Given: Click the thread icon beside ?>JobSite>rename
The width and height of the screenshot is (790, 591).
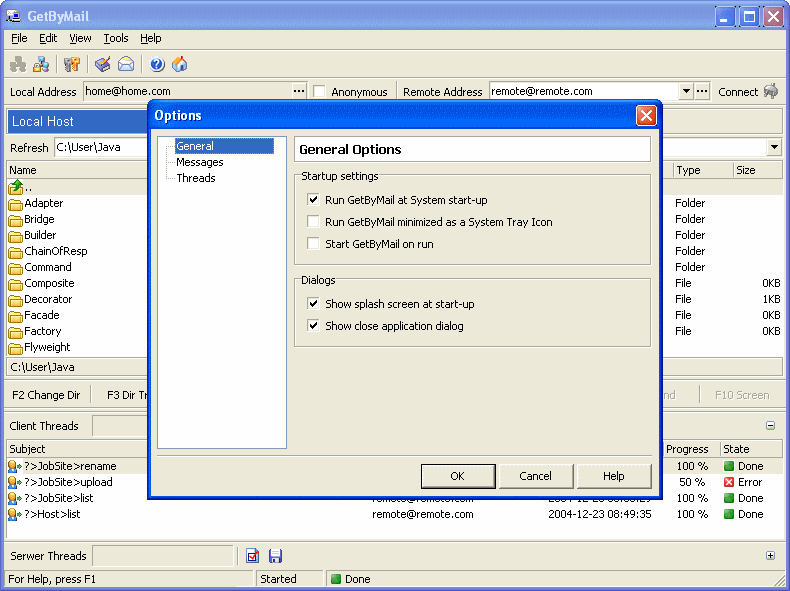Looking at the screenshot, I should pyautogui.click(x=15, y=467).
